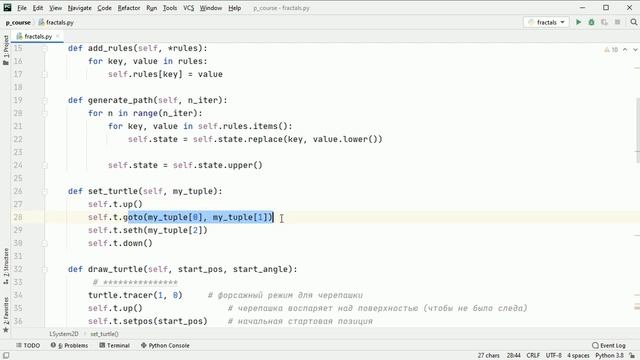Open the Terminal tool window

coord(114,345)
